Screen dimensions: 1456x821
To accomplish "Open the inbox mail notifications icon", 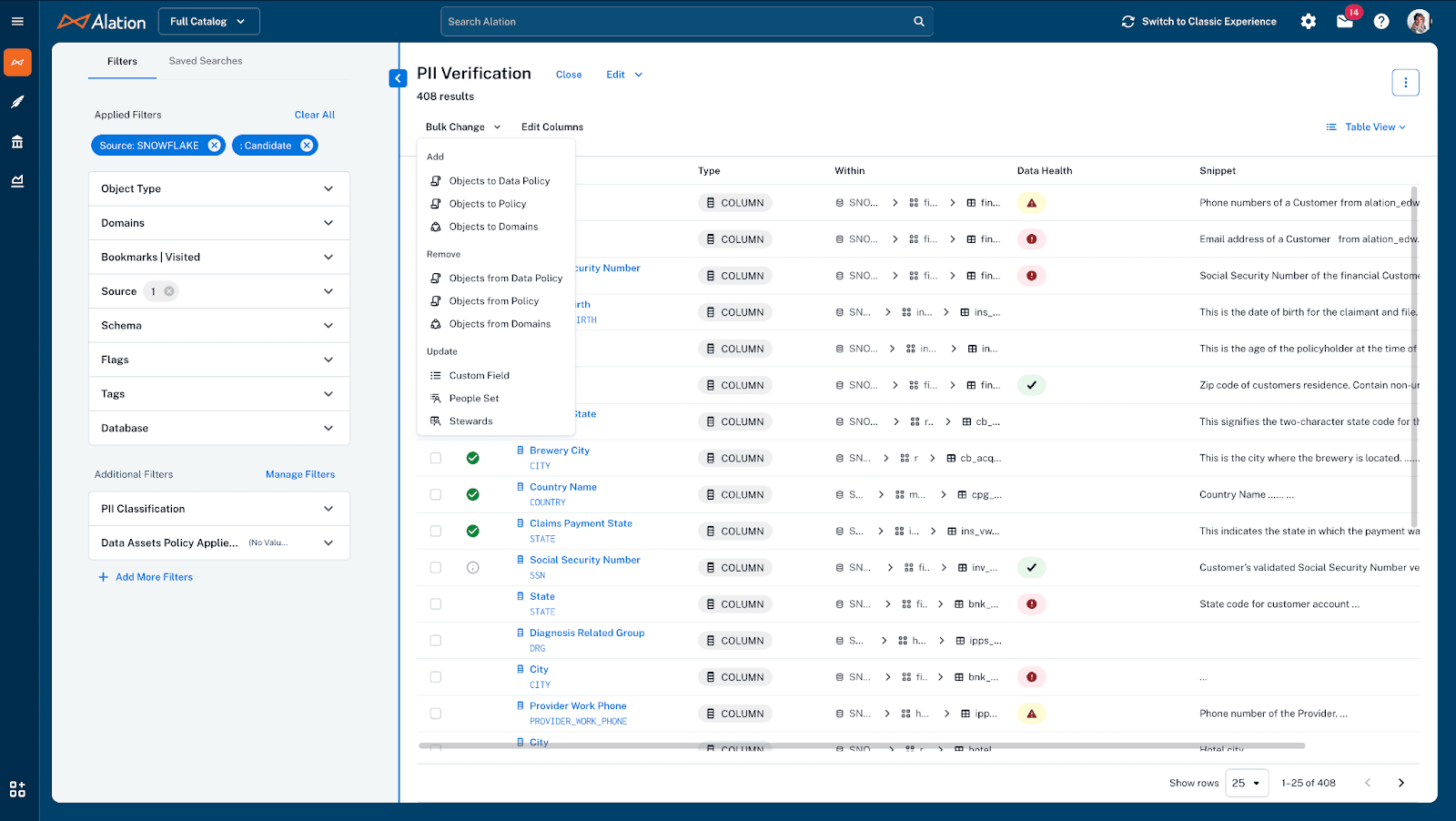I will pyautogui.click(x=1345, y=22).
